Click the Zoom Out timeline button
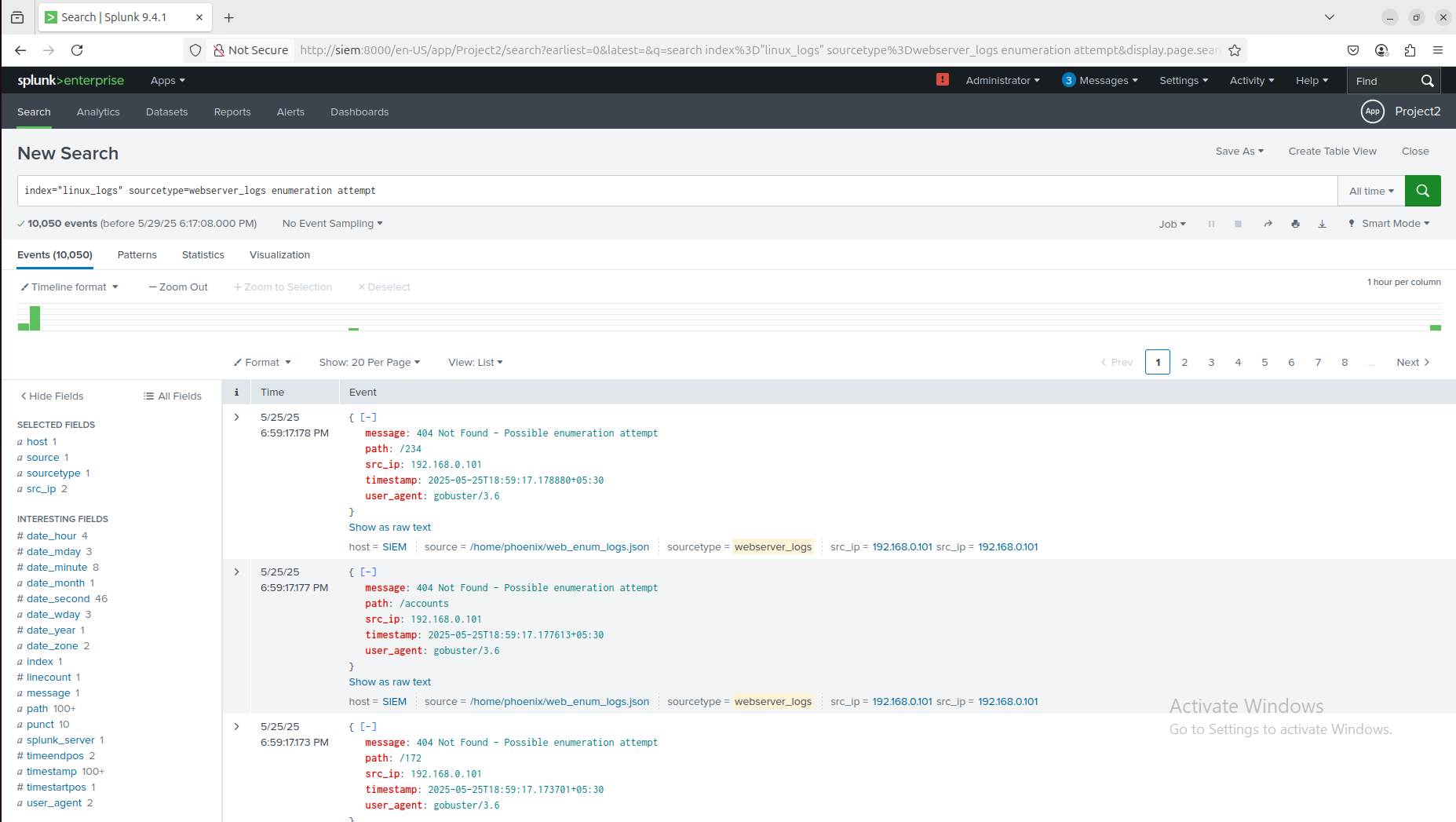Viewport: 1456px width, 822px height. pyautogui.click(x=178, y=287)
